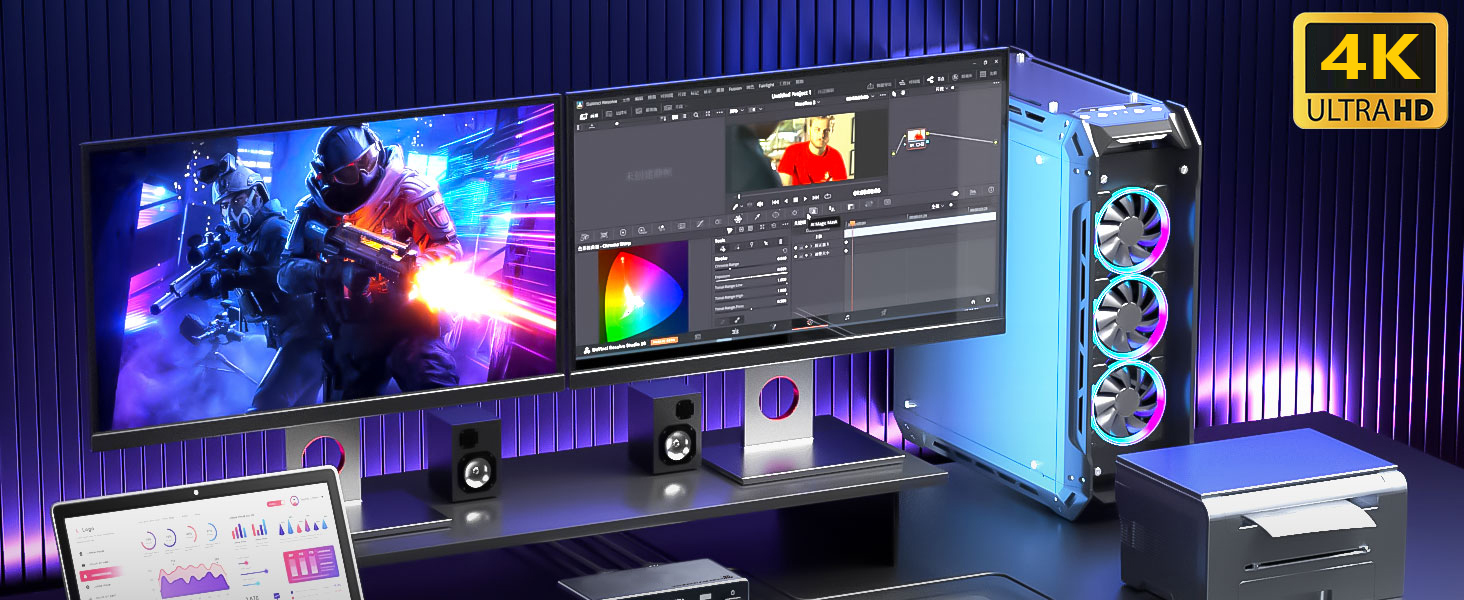Open the Color Warper palette icon
1464x600 pixels.
[738, 218]
